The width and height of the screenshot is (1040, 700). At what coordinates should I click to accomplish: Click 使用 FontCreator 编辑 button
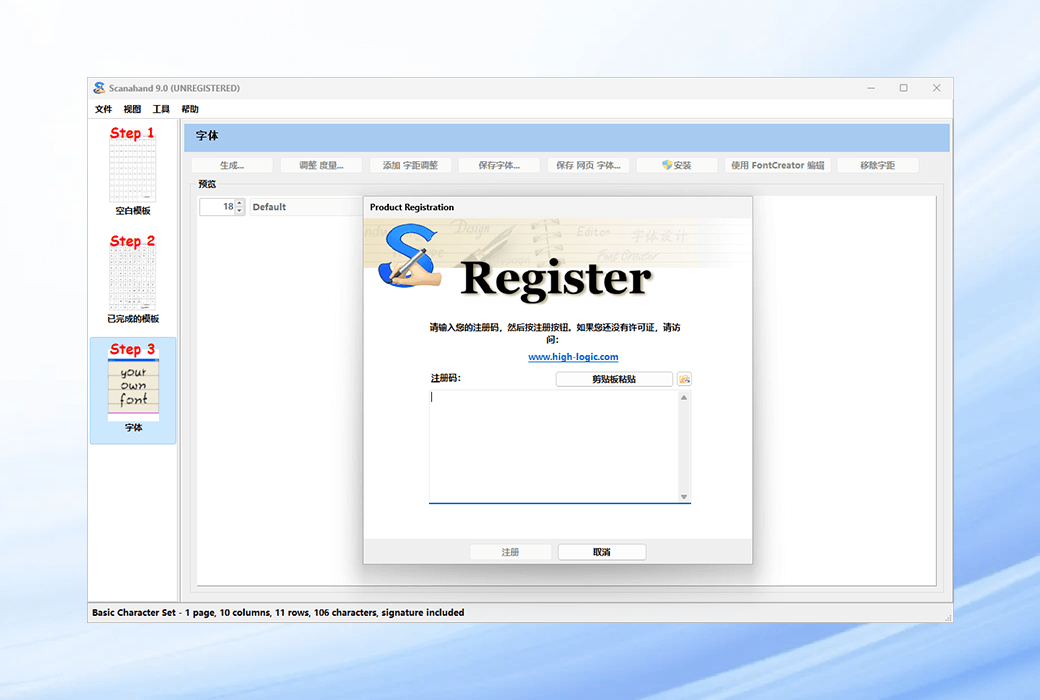[777, 165]
